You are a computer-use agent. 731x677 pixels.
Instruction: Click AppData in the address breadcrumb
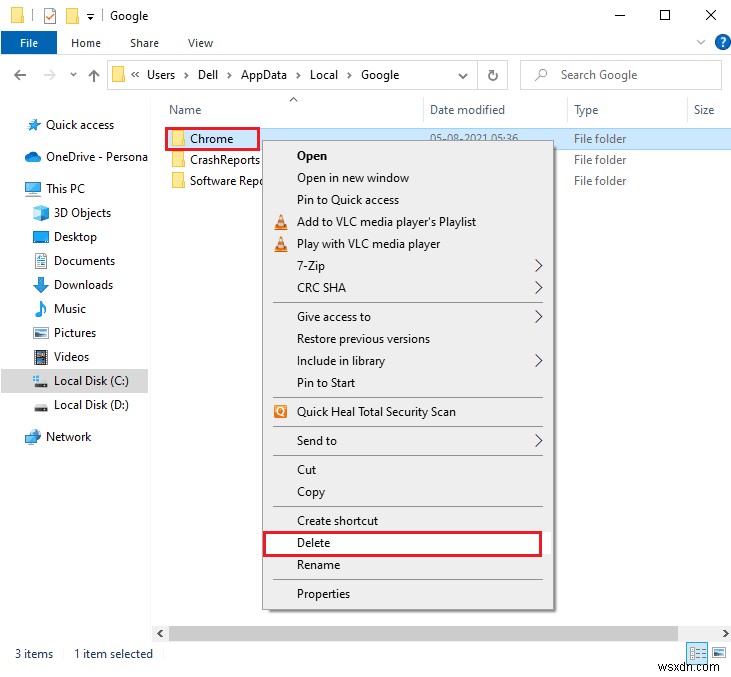[x=263, y=75]
